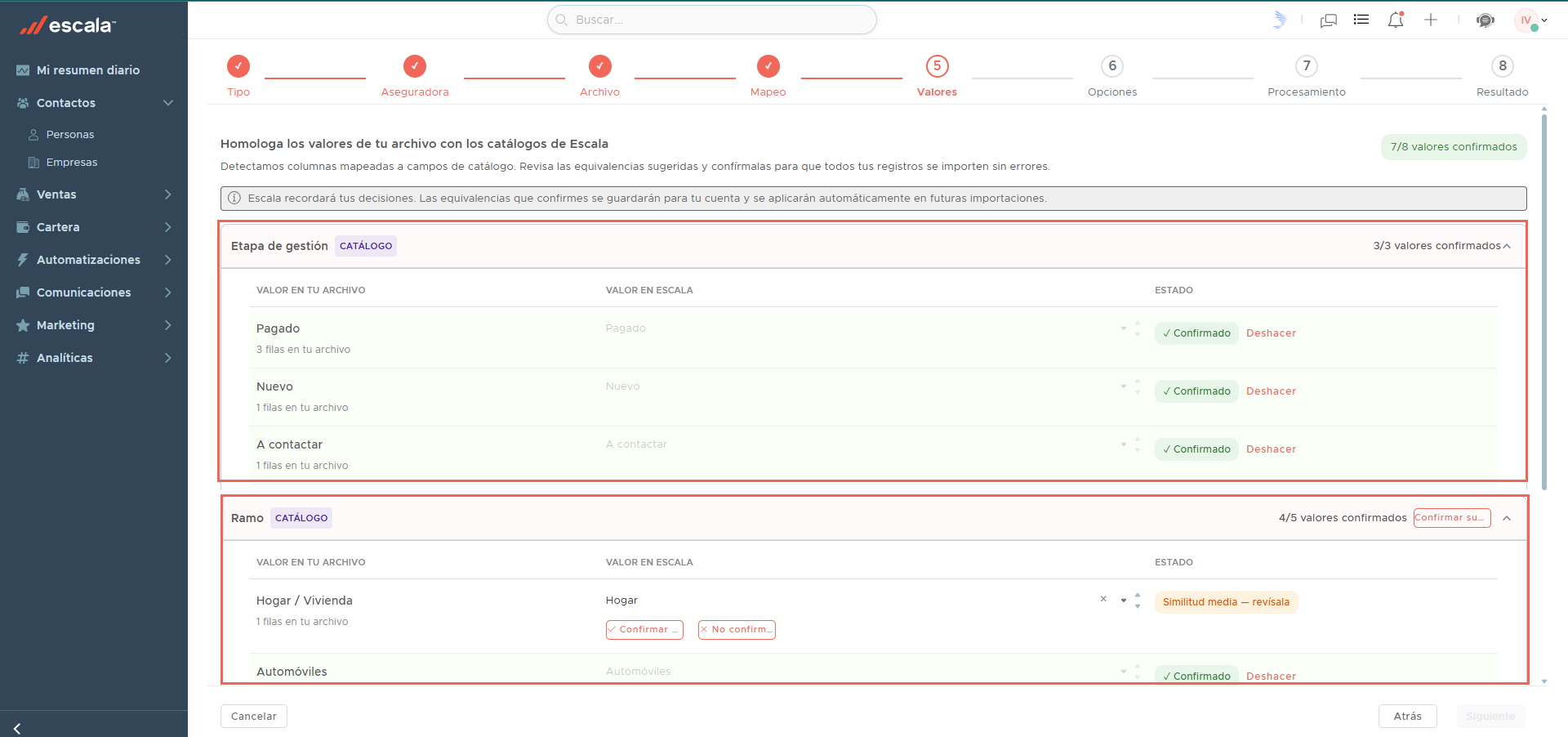Open the Hogar value dropdown arrow
The image size is (1568, 737).
point(1124,601)
